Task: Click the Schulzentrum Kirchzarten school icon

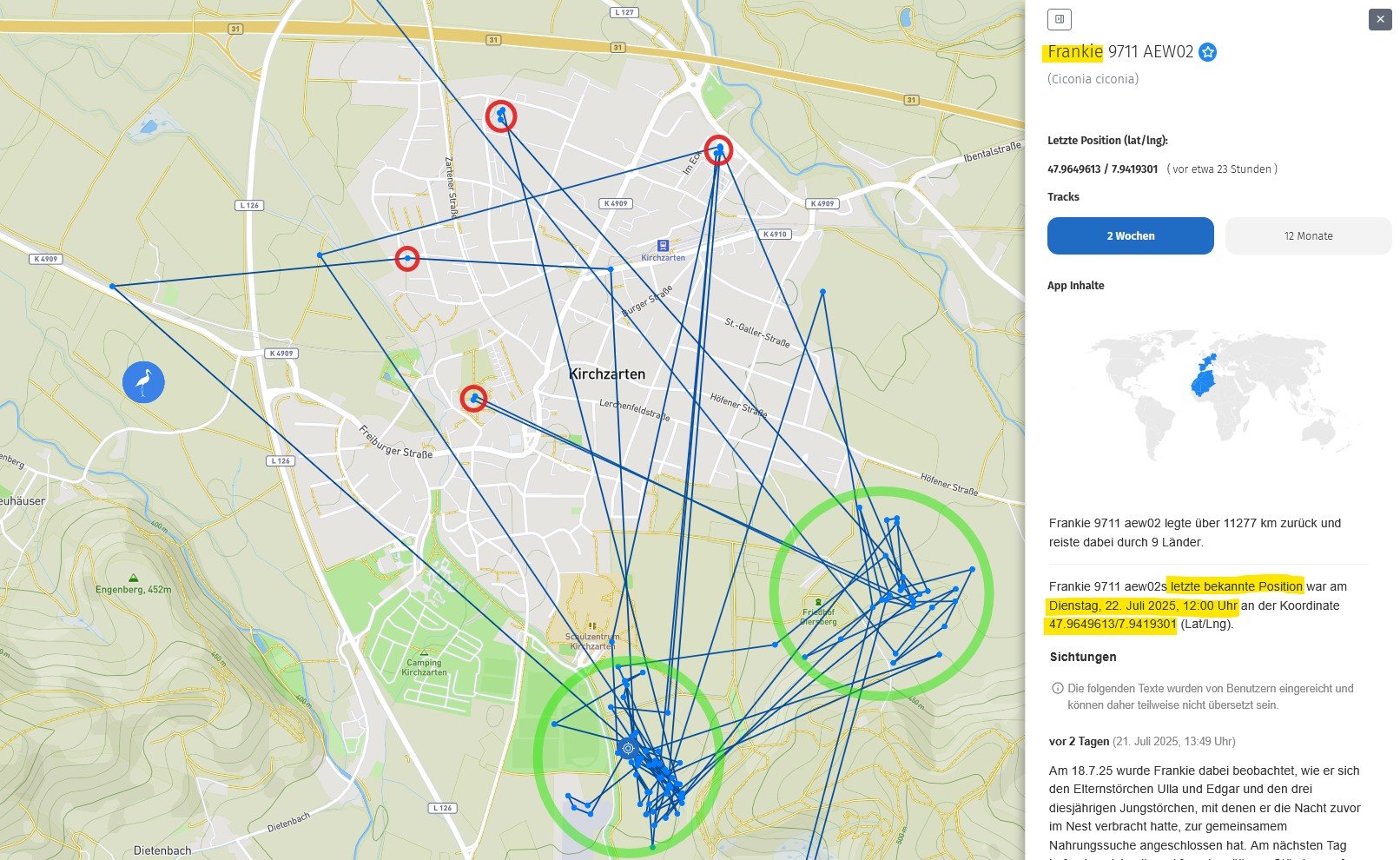Action: pos(592,625)
